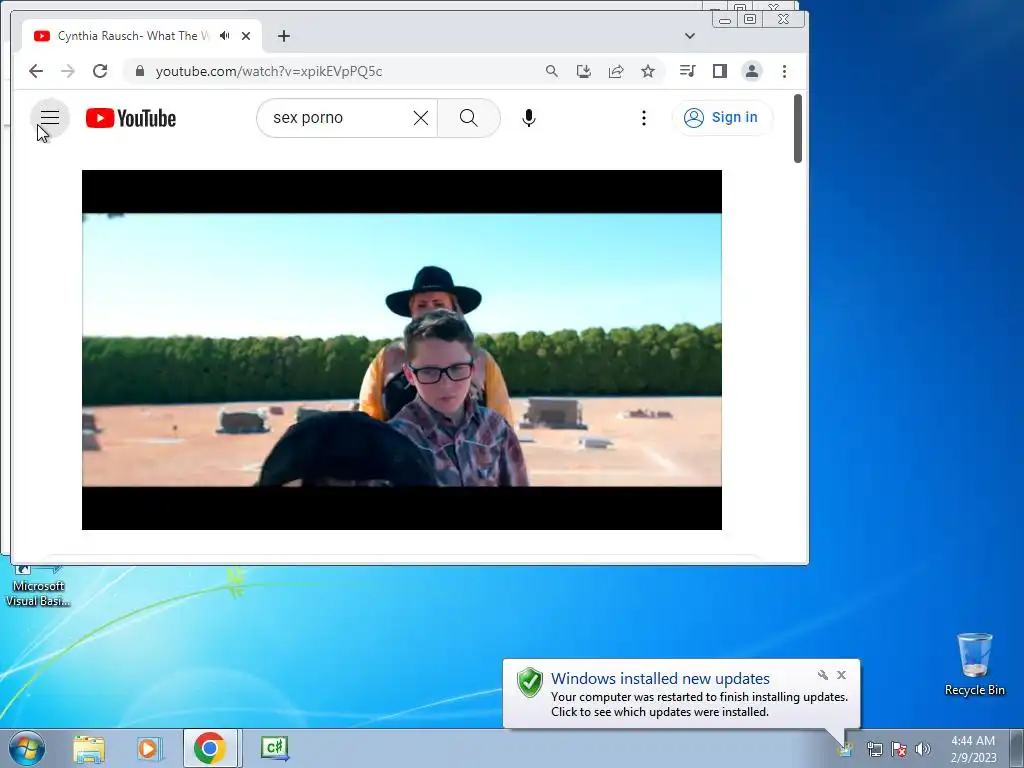1024x768 pixels.
Task: Click the Sign in button
Action: coord(722,118)
